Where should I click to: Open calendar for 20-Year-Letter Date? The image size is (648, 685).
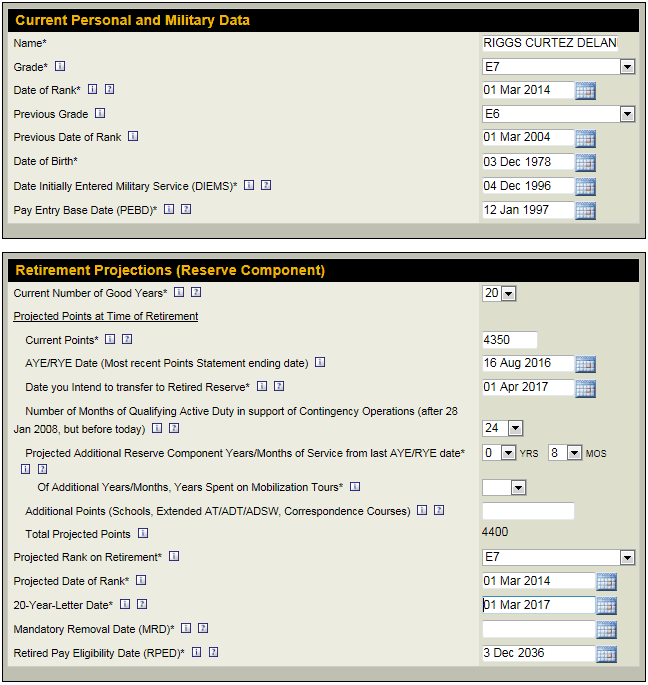pos(606,606)
